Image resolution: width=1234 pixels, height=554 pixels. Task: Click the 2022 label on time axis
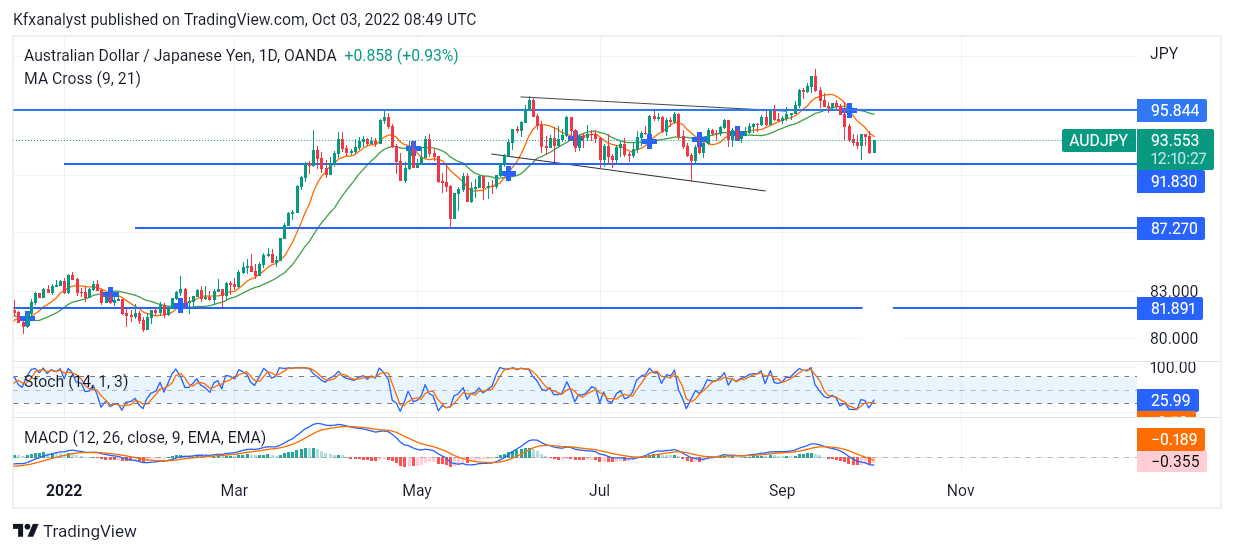64,490
